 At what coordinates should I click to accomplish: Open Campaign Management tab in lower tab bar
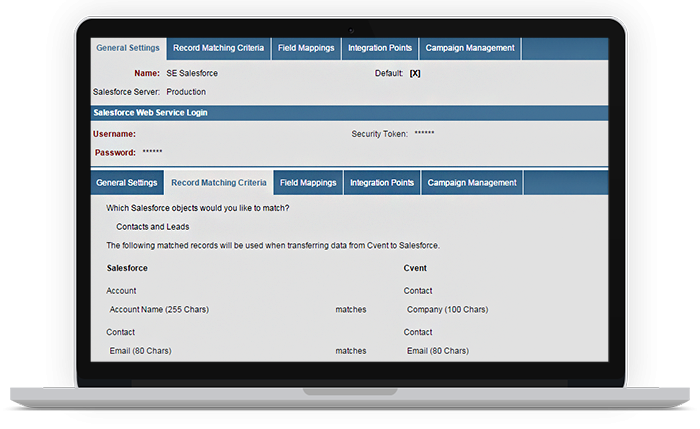coord(471,183)
